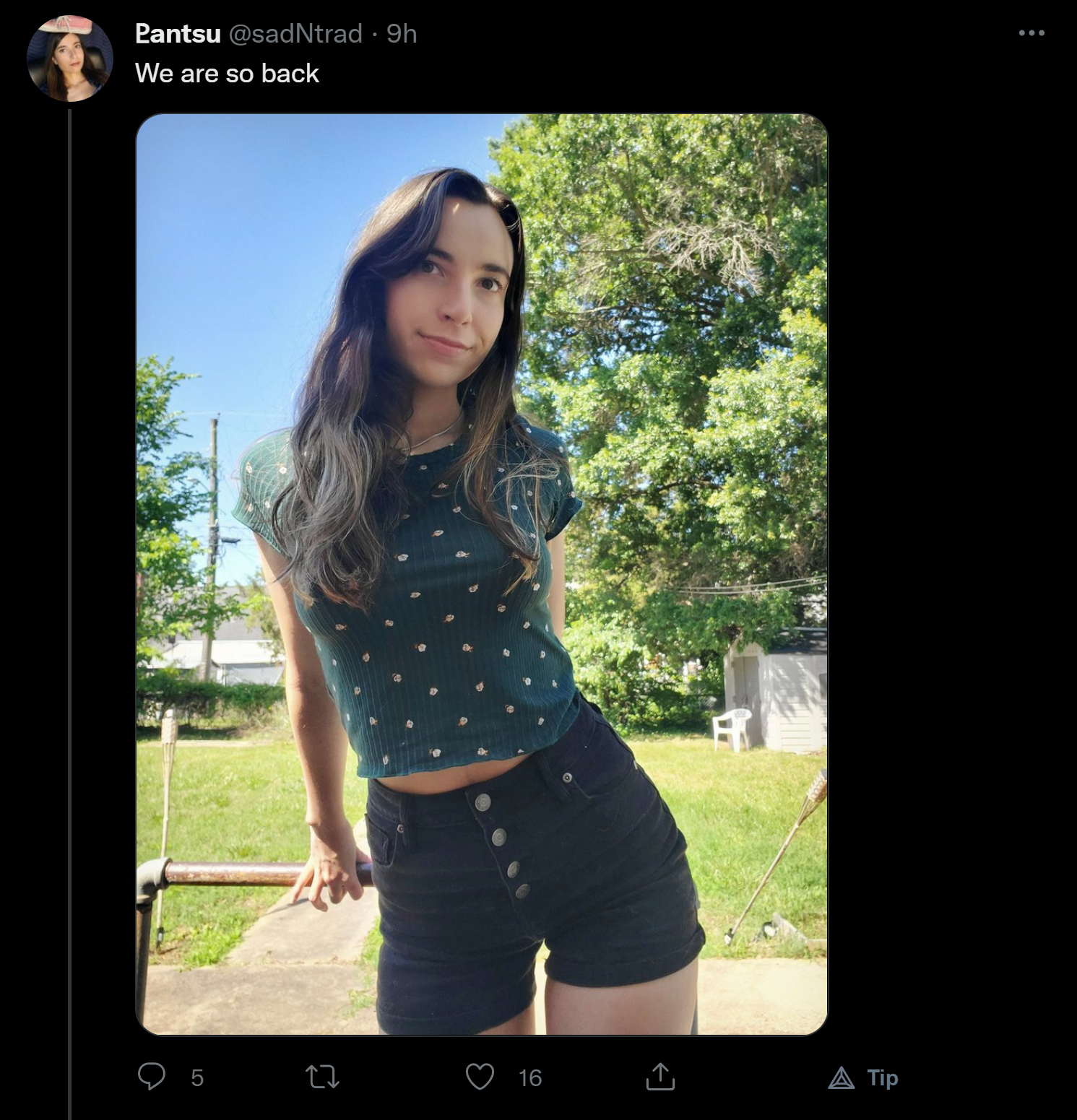Open Pantsu's round profile avatar

70,58
